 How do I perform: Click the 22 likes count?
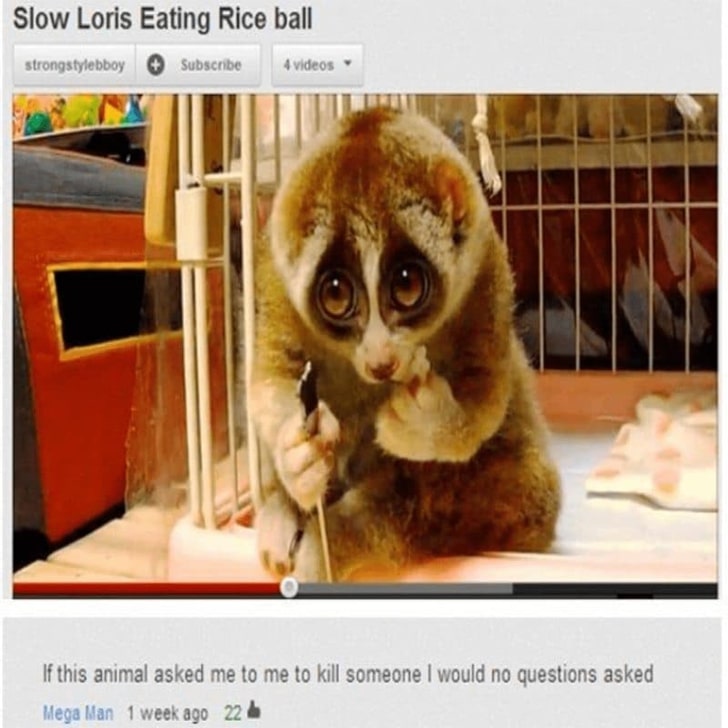tap(233, 713)
